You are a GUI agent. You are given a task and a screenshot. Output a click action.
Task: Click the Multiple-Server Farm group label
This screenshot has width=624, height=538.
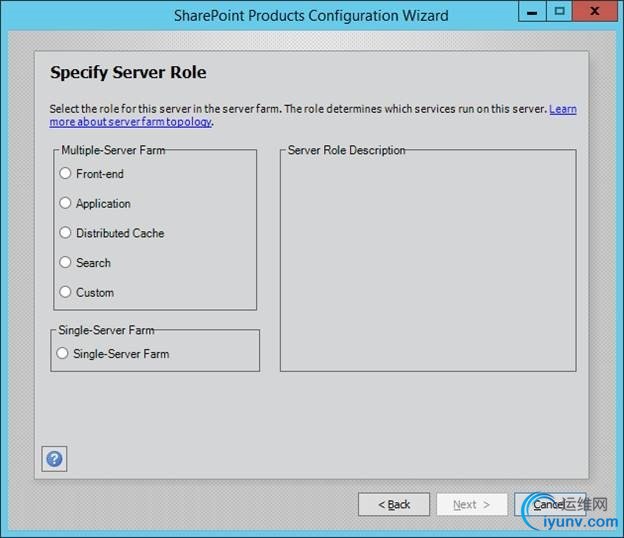[x=113, y=150]
